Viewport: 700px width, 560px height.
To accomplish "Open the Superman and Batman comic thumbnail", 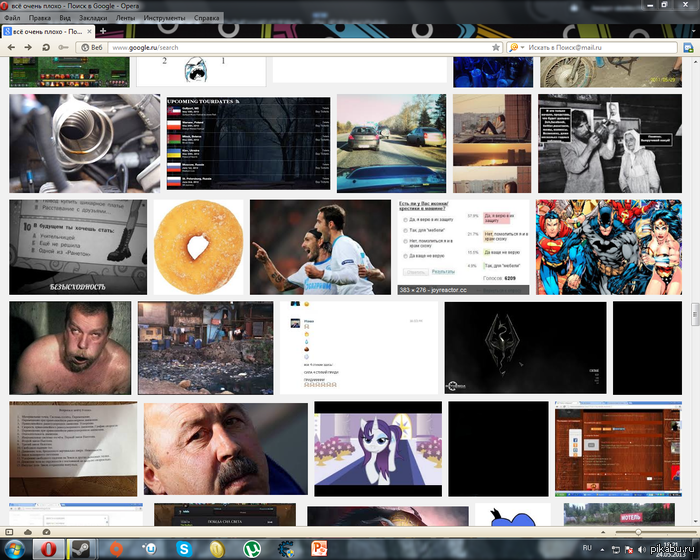I will point(609,247).
